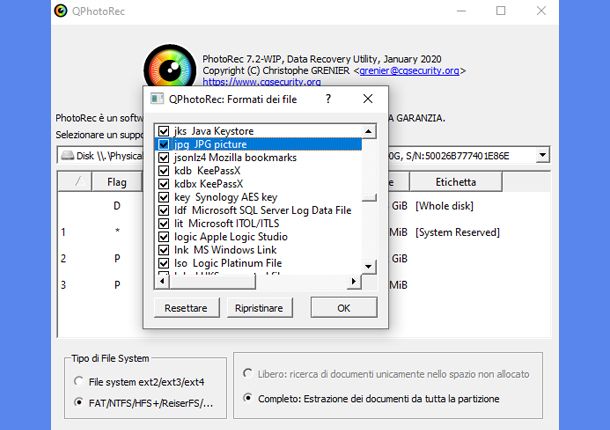Toggle the kdb KeePassX checkbox
The height and width of the screenshot is (430, 610).
164,171
